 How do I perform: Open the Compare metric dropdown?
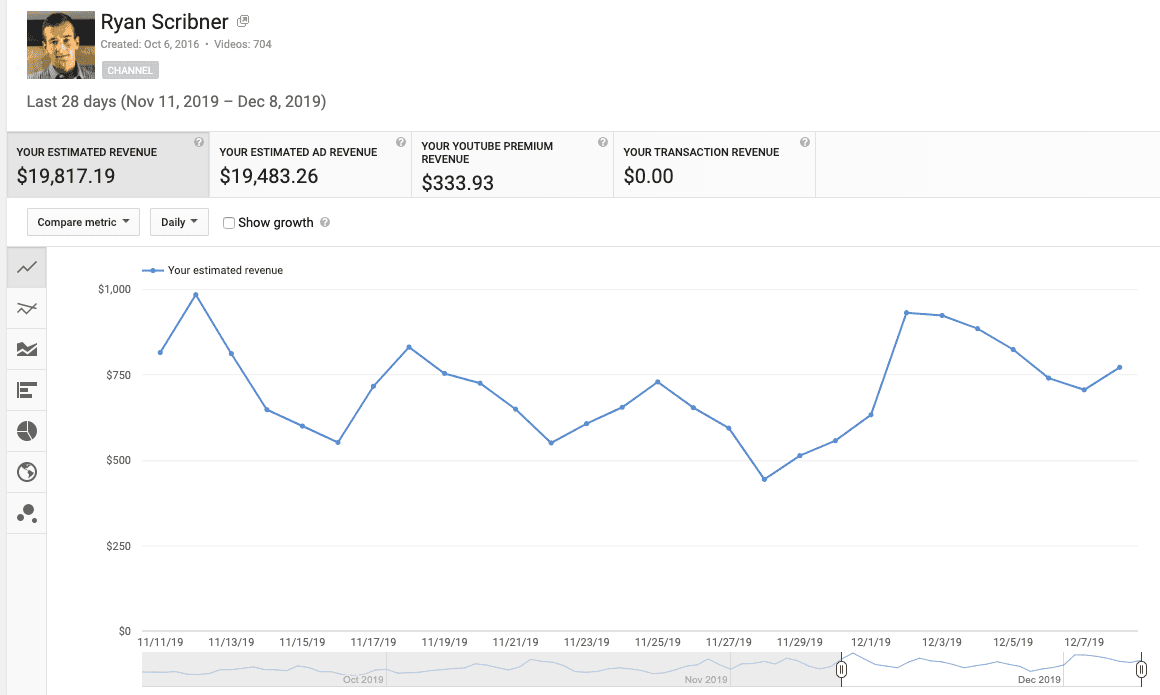point(83,222)
